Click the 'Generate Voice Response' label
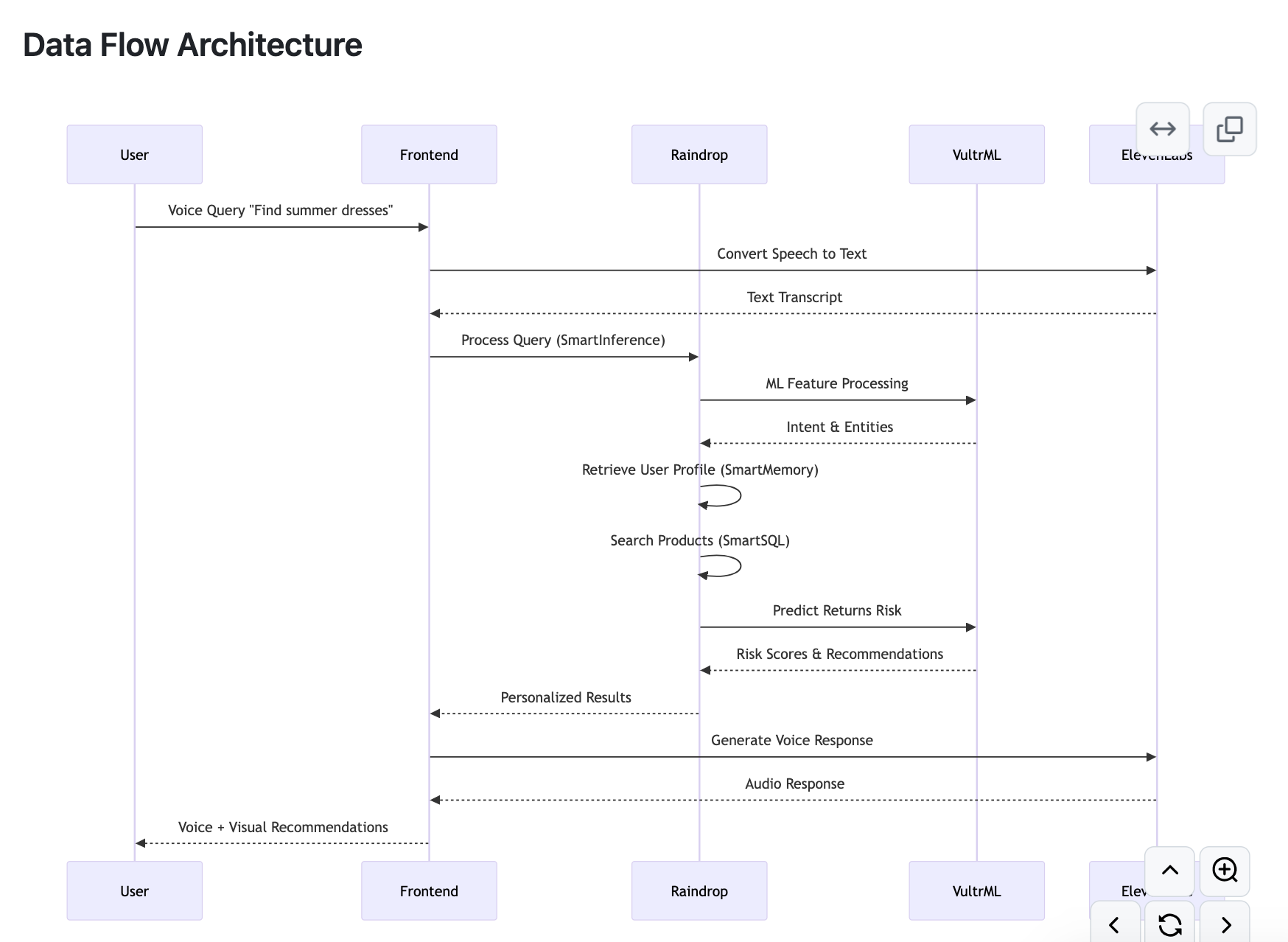 [792, 740]
